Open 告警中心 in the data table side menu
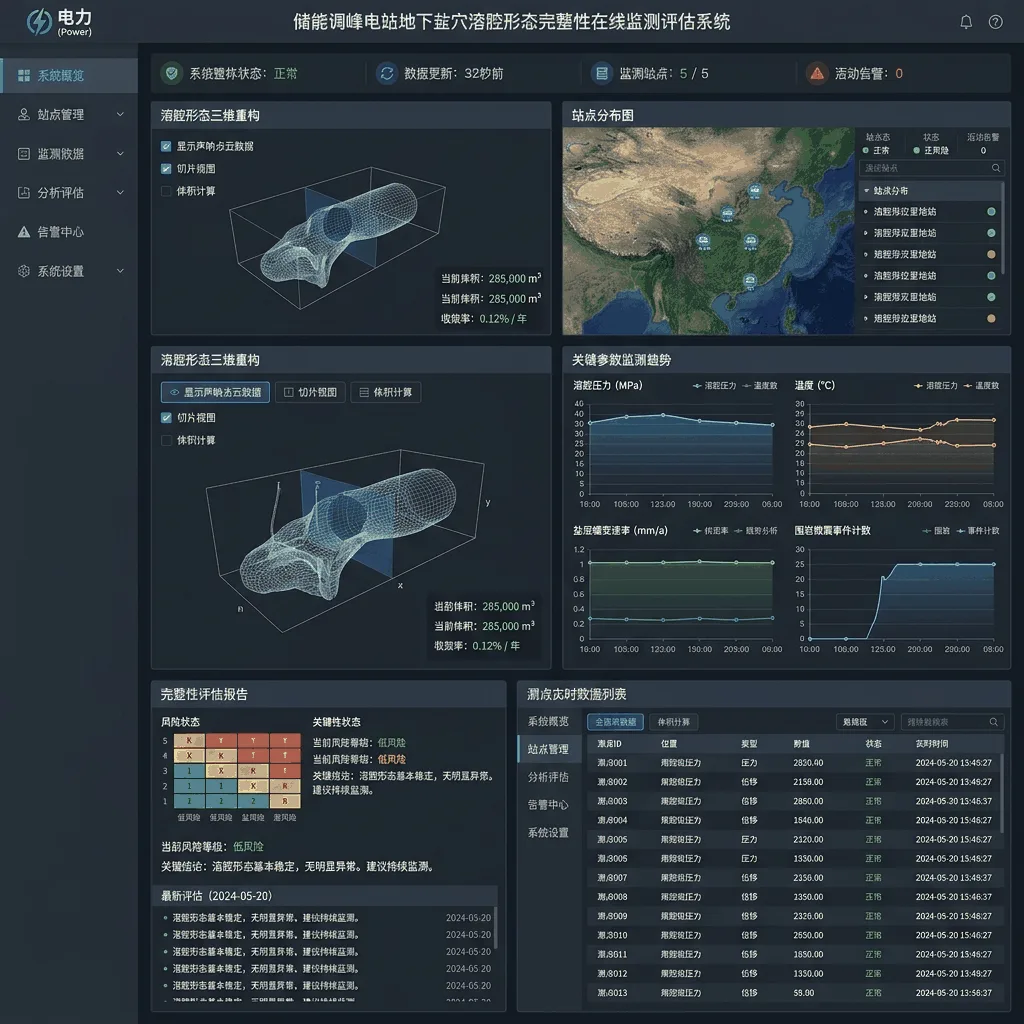The image size is (1024, 1024). [x=549, y=805]
